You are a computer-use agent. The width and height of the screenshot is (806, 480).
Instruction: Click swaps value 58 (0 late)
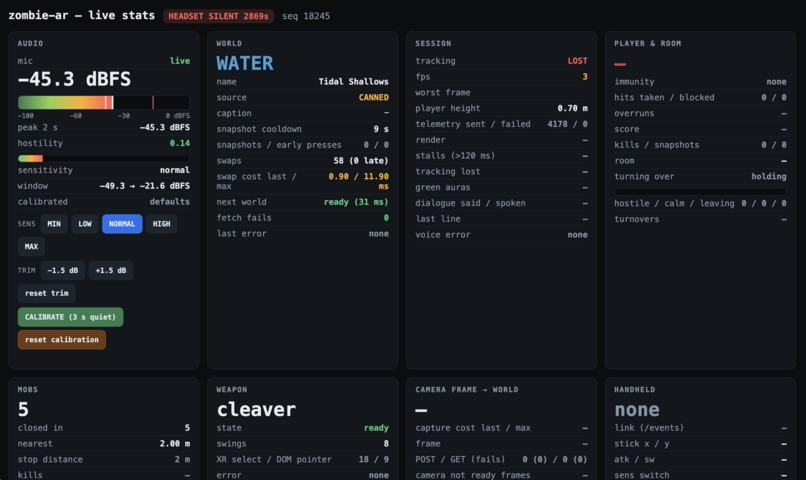click(x=361, y=161)
